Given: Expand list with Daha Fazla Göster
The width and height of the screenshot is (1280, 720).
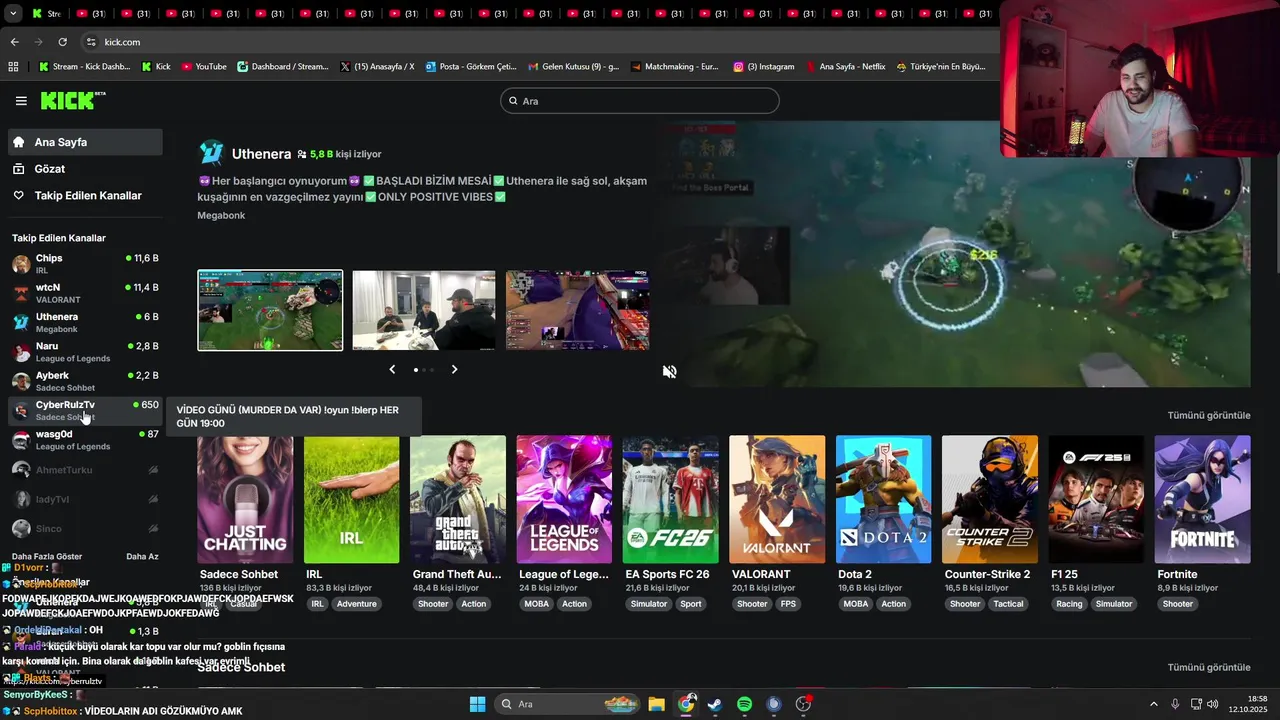Looking at the screenshot, I should (x=47, y=556).
